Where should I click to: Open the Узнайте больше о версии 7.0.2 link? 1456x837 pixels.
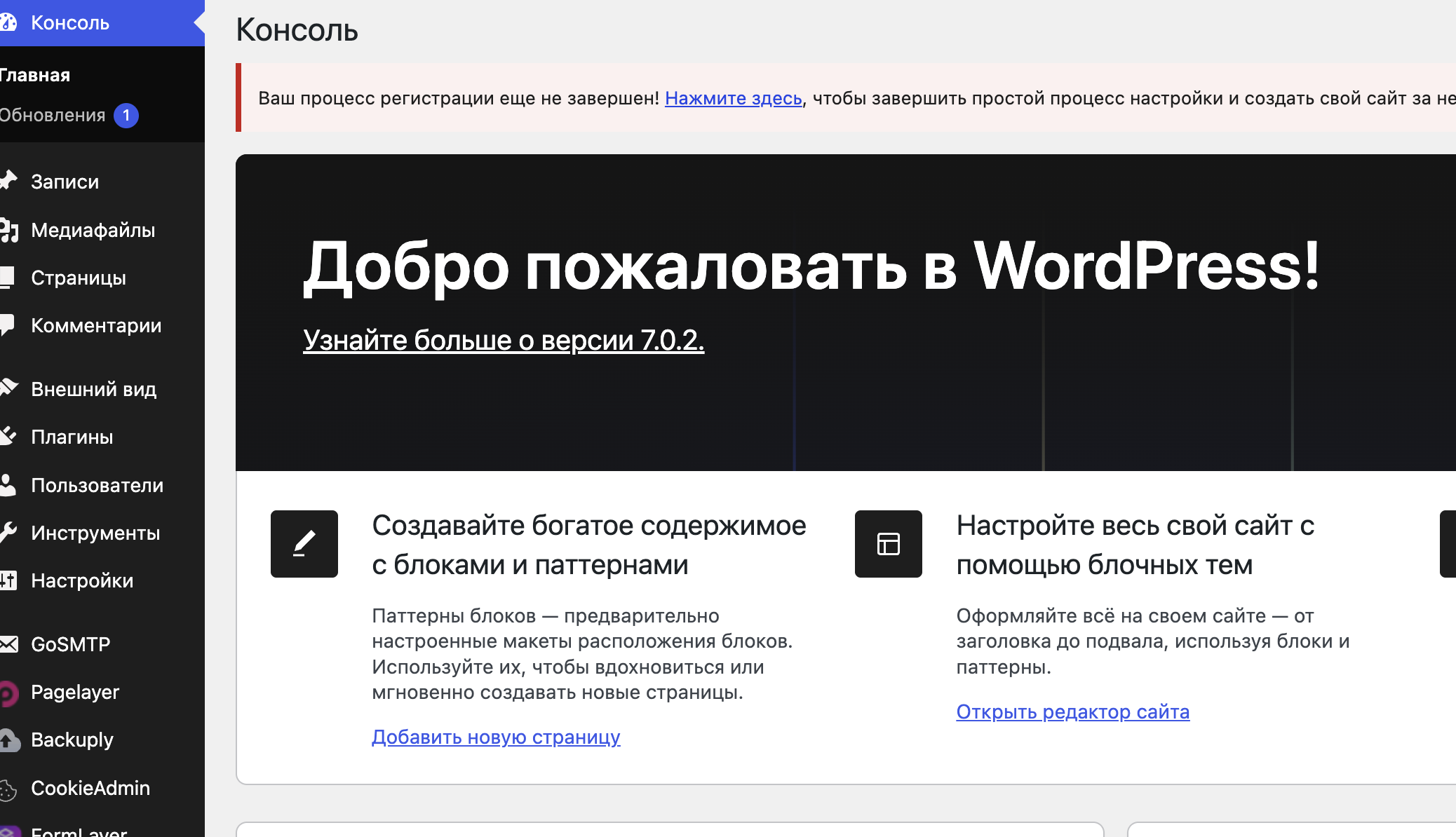coord(504,340)
